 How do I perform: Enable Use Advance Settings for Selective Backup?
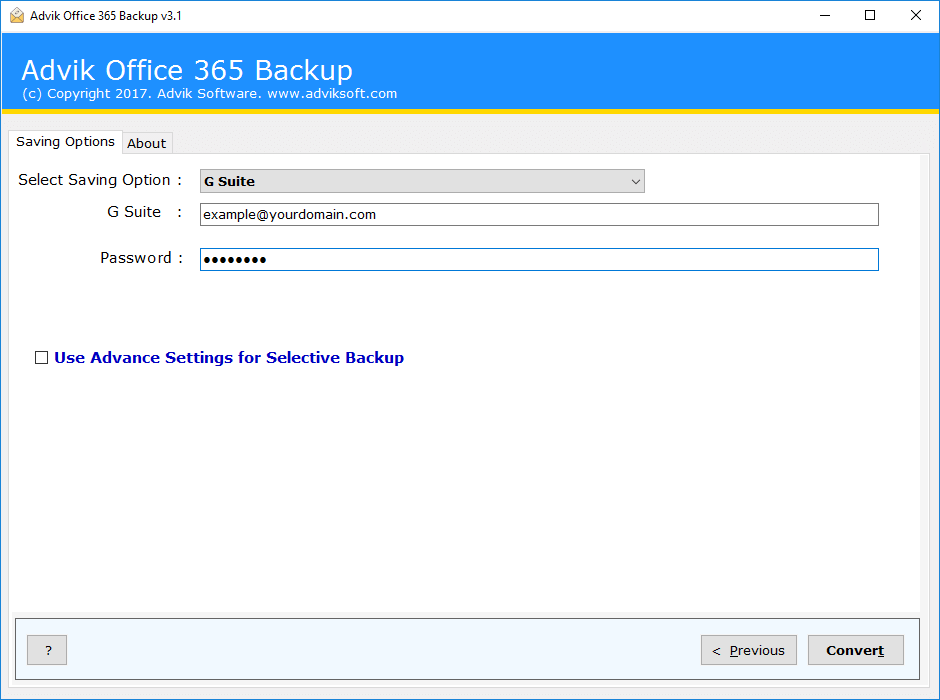click(x=41, y=358)
